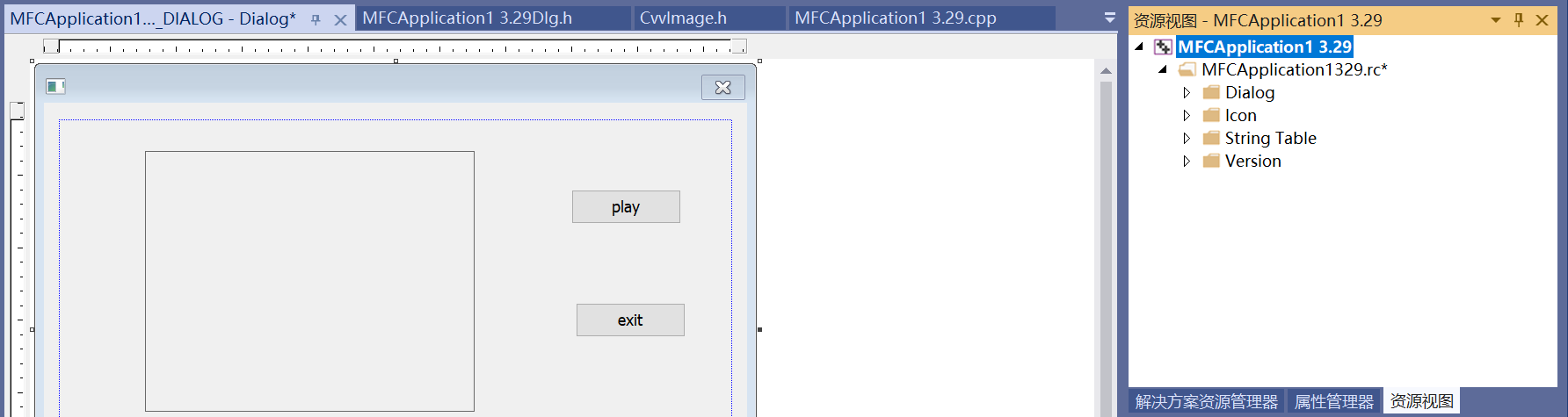Close the resource view panel
Viewport: 1568px width, 417px height.
[x=1542, y=19]
